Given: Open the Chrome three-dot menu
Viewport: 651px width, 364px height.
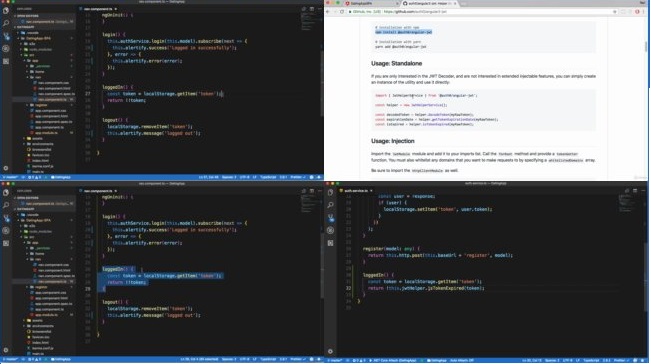Looking at the screenshot, I should click(645, 12).
